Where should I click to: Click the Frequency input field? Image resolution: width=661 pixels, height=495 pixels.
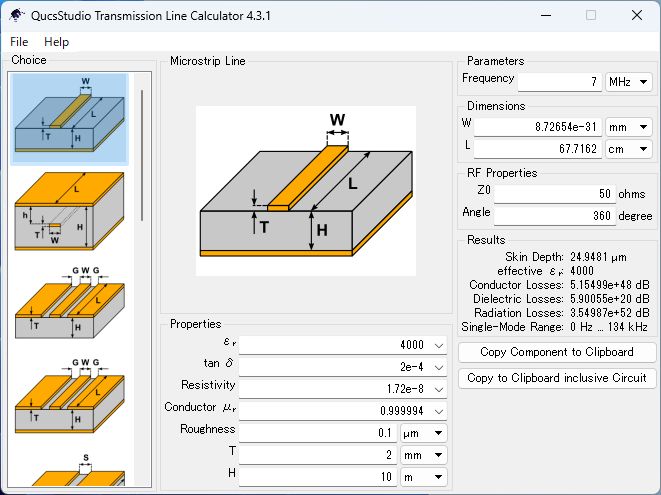(x=559, y=81)
